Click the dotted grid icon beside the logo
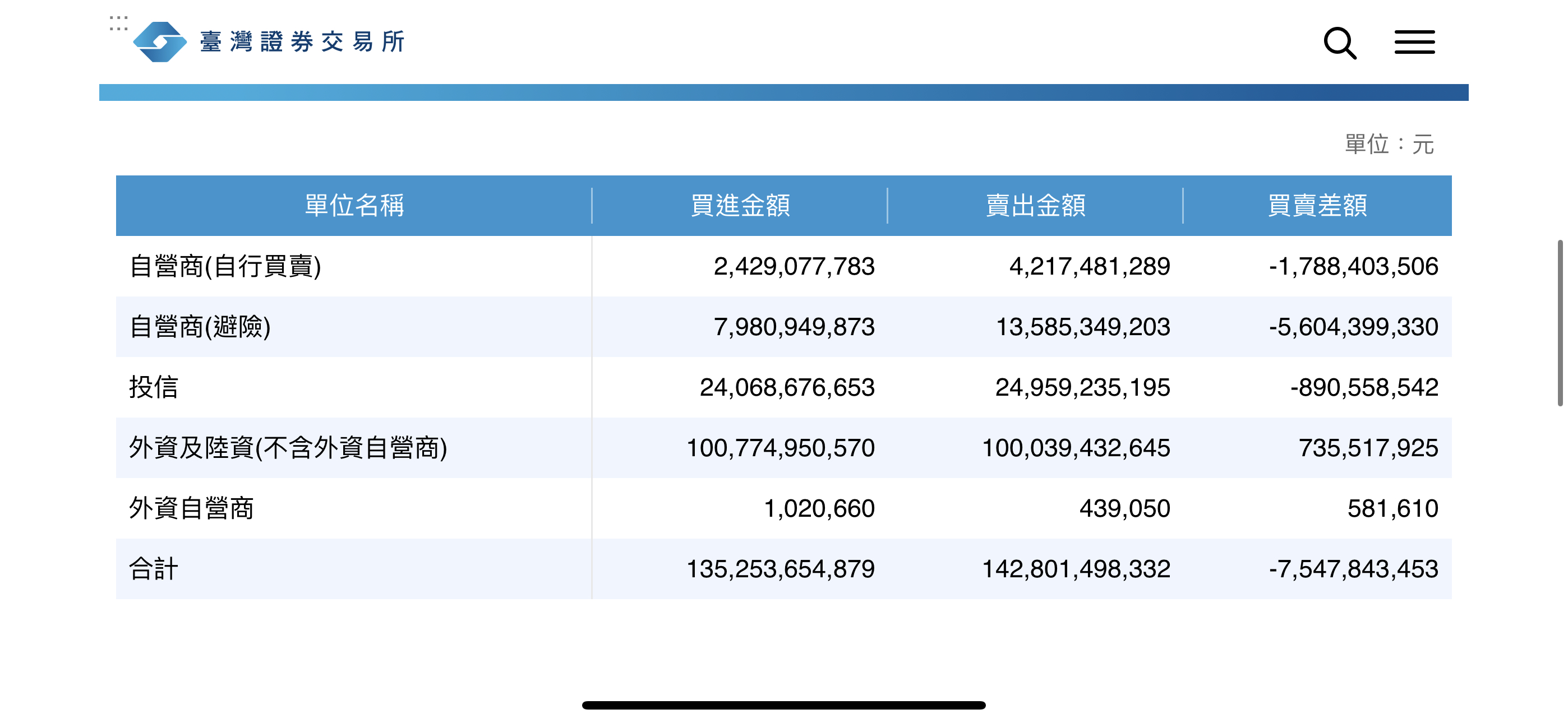Viewport: 1568px width, 723px height. [118, 23]
